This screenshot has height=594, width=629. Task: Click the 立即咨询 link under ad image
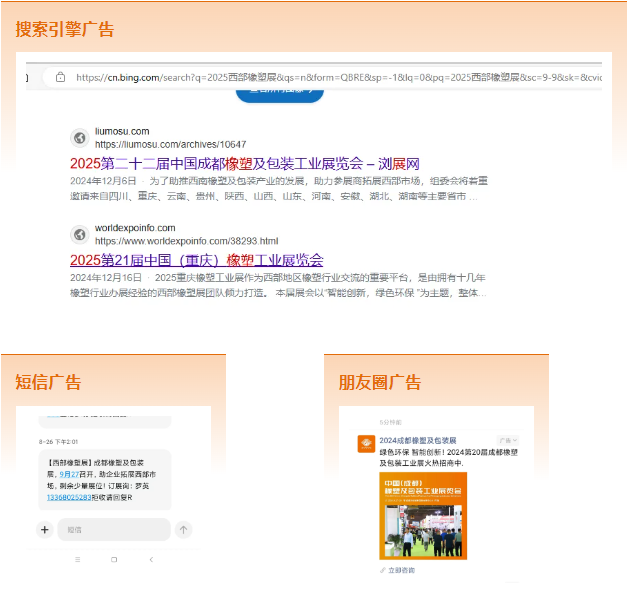[x=400, y=569]
